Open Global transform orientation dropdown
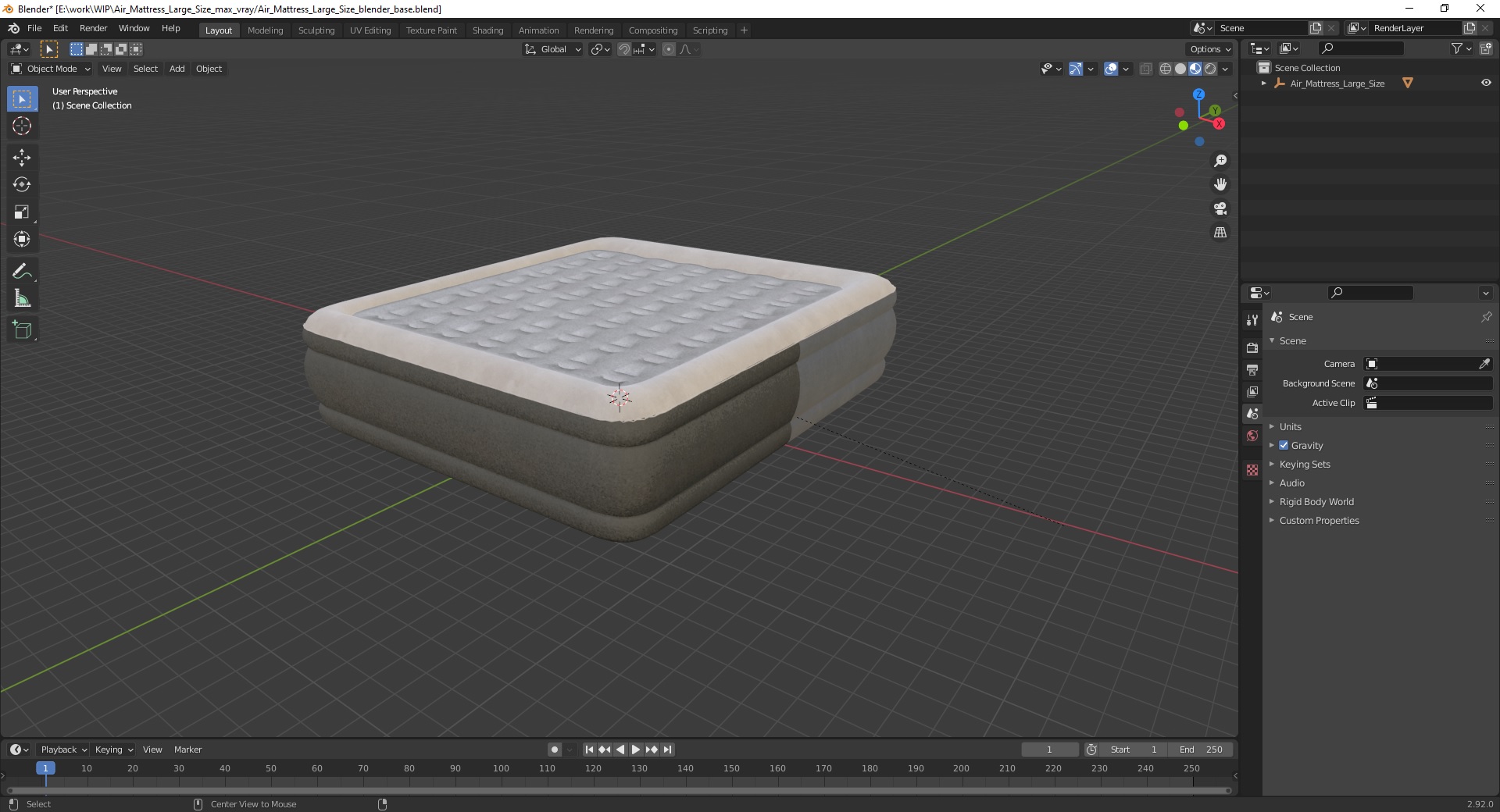The width and height of the screenshot is (1500, 812). pos(553,49)
